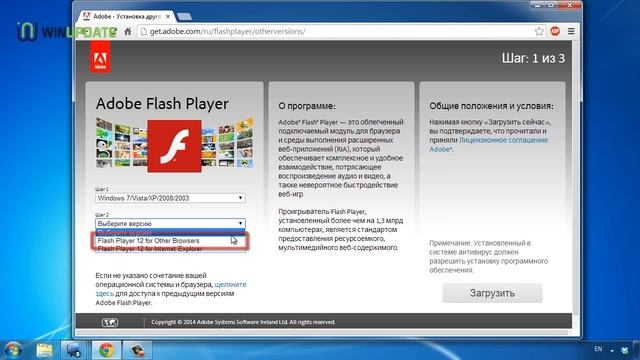Click the Google Chrome taskbar icon
This screenshot has height=360, width=640.
pos(106,350)
